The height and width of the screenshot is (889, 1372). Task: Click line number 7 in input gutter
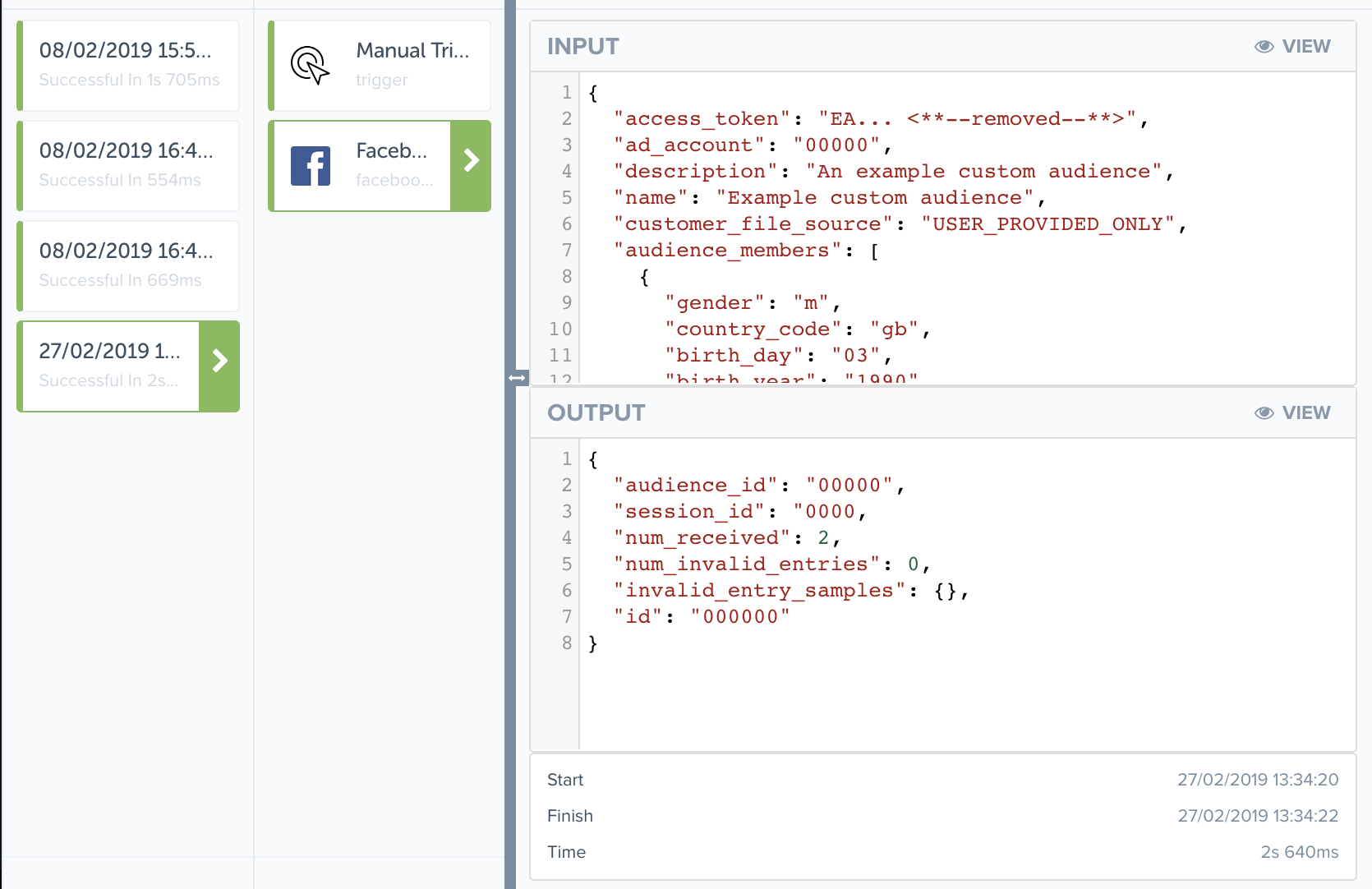pyautogui.click(x=566, y=250)
